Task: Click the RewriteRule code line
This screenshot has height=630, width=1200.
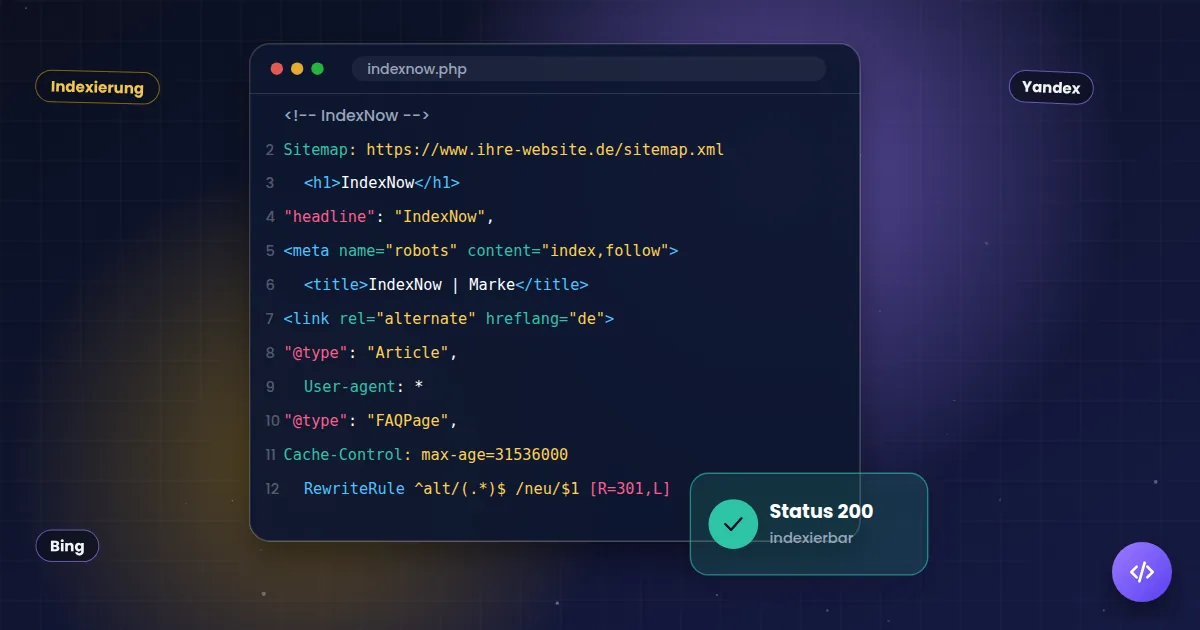Action: click(487, 489)
